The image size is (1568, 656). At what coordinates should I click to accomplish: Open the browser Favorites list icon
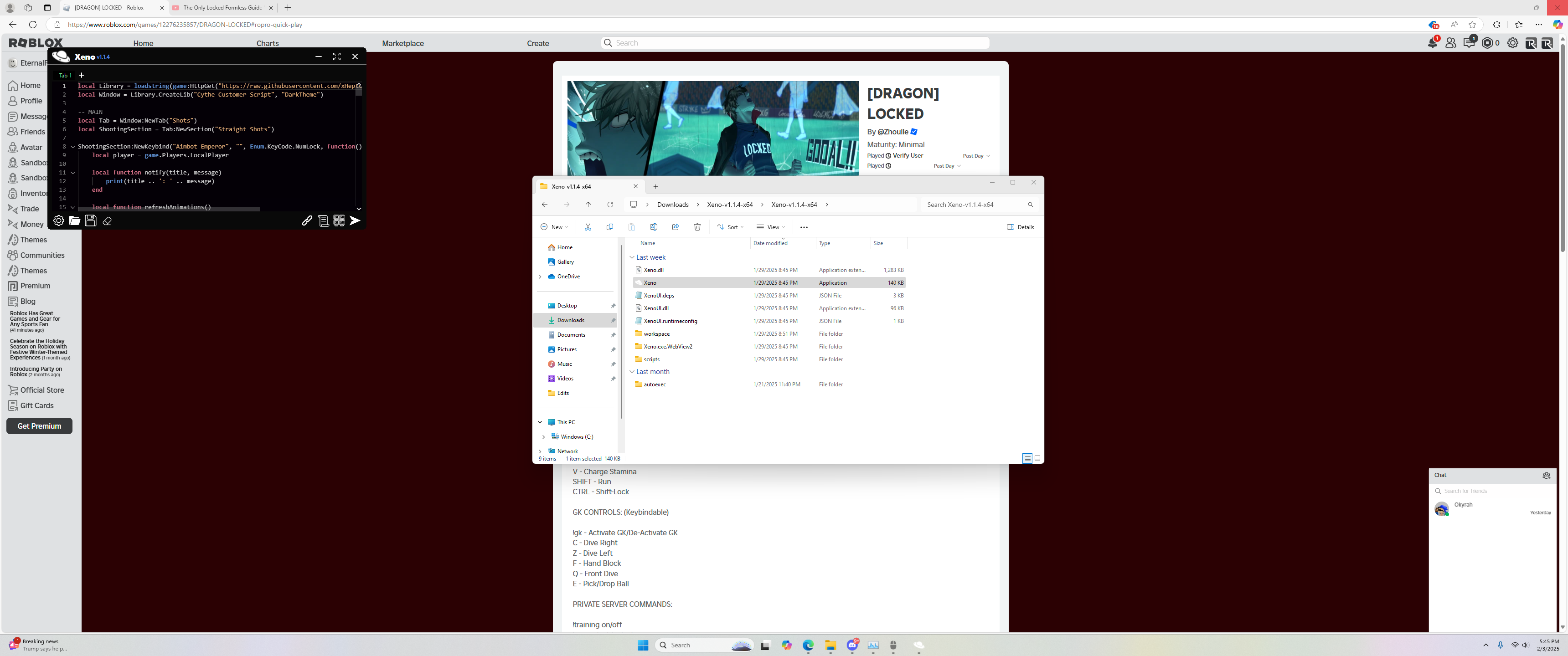pyautogui.click(x=1519, y=24)
